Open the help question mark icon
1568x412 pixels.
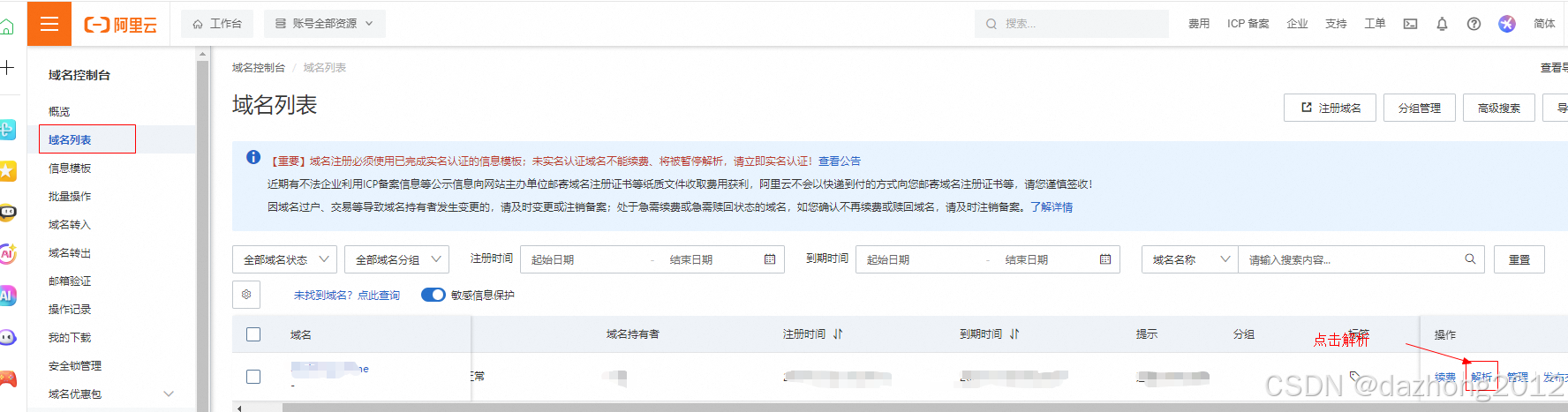pos(1474,24)
